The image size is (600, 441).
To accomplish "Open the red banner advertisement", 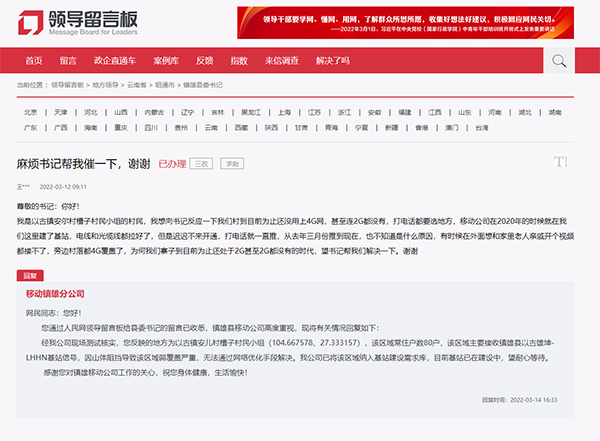I will click(x=405, y=23).
